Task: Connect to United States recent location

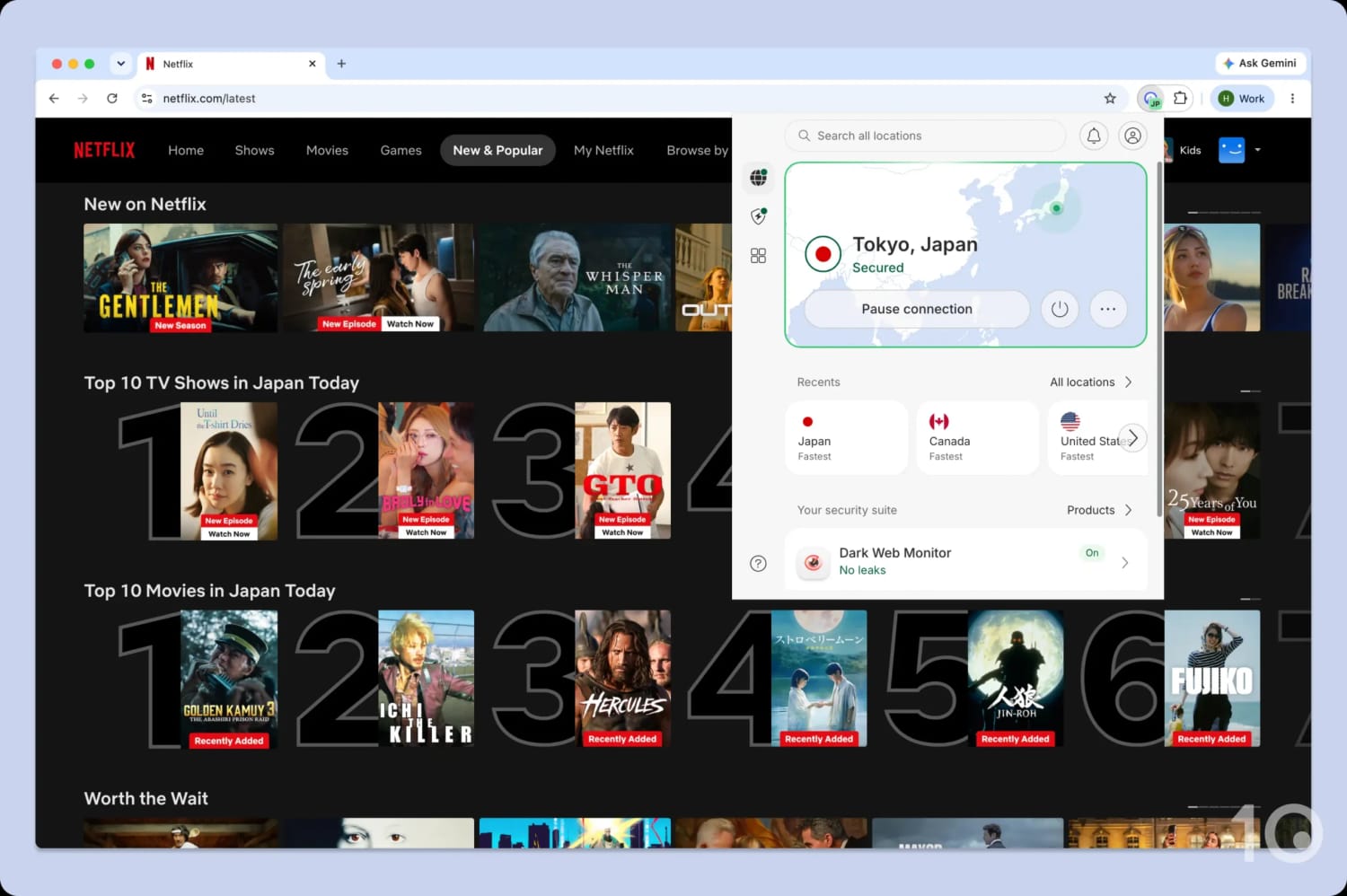Action: tap(1097, 437)
